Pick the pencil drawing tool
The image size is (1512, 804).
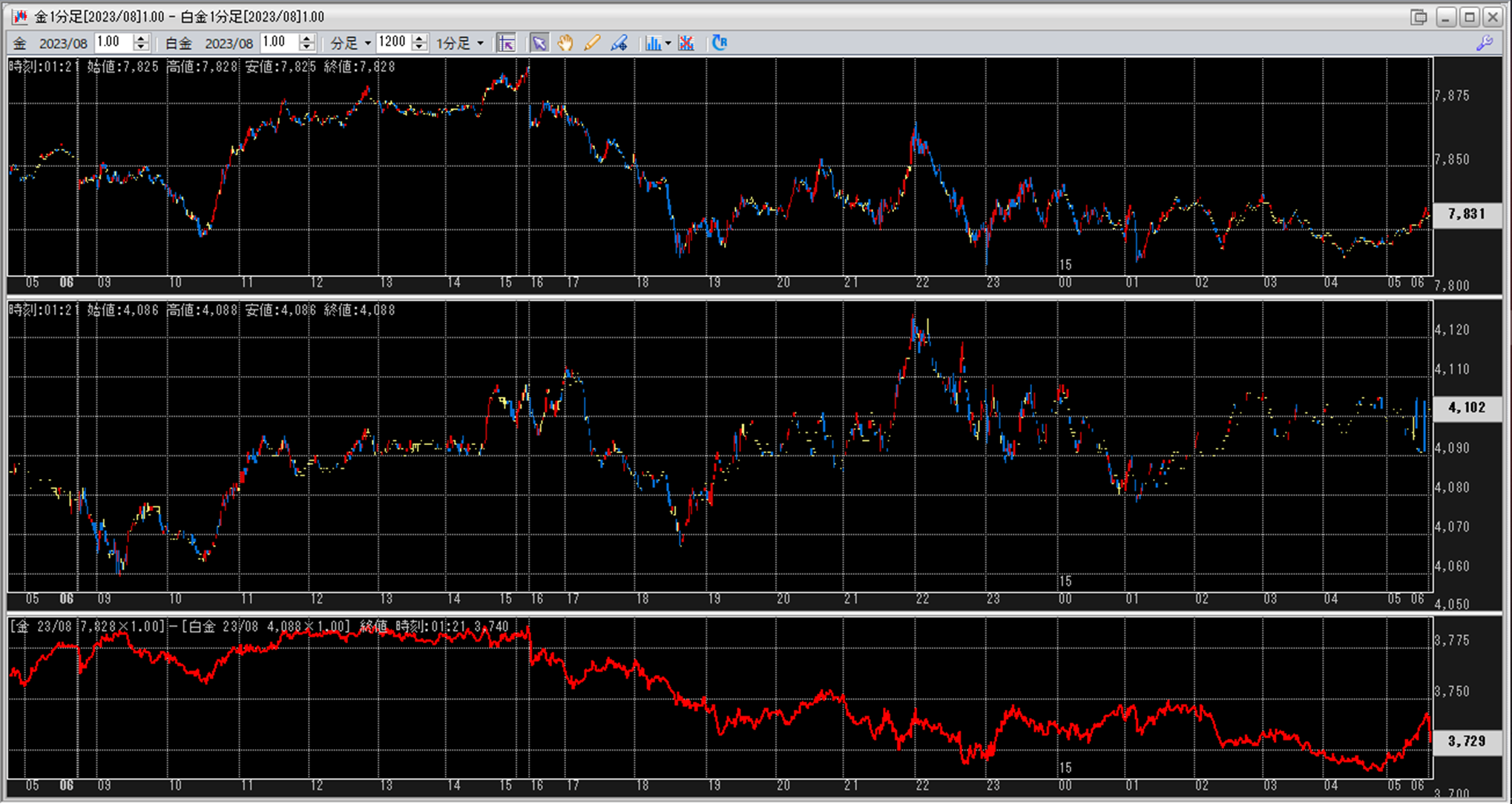tap(591, 43)
